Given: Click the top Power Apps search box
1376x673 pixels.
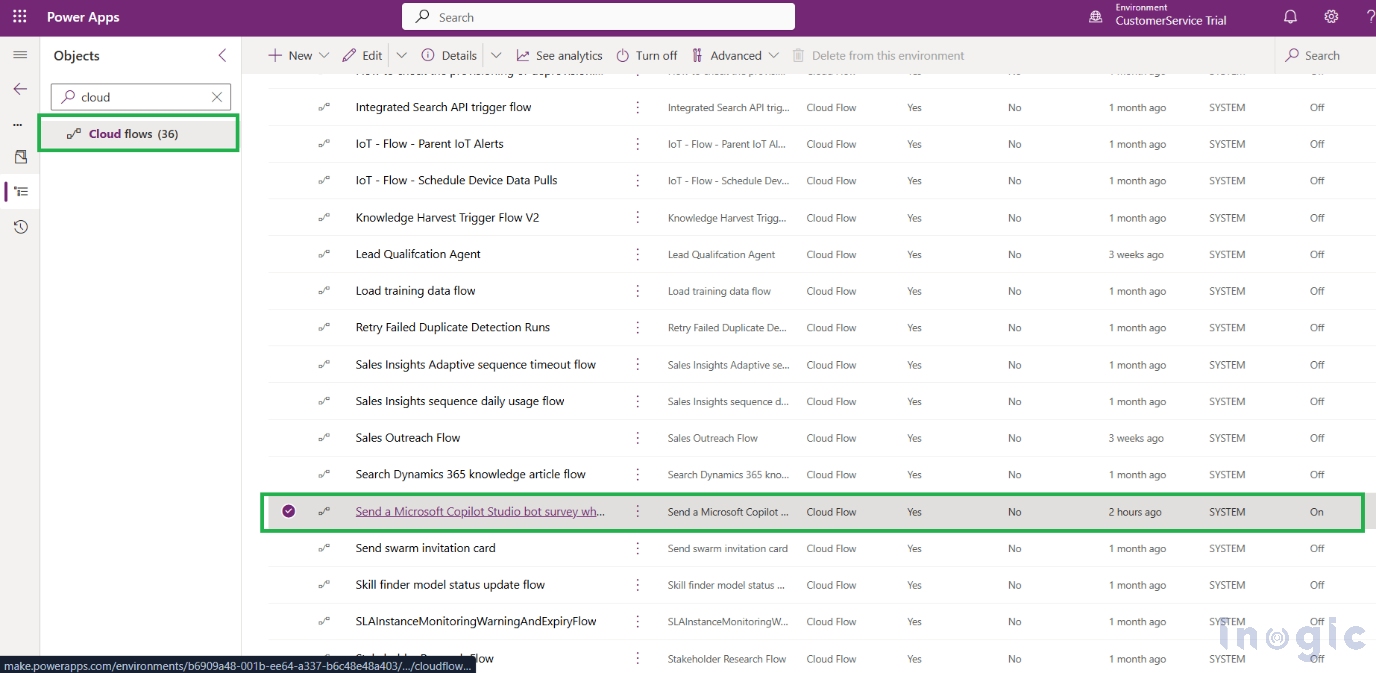Looking at the screenshot, I should (x=598, y=17).
